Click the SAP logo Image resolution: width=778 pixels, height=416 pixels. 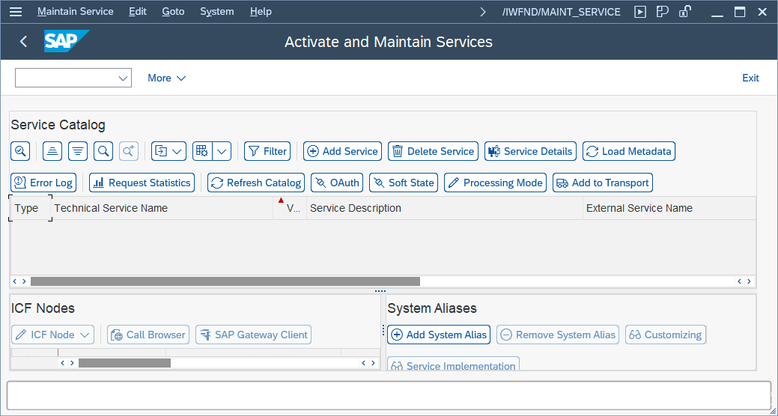point(66,42)
